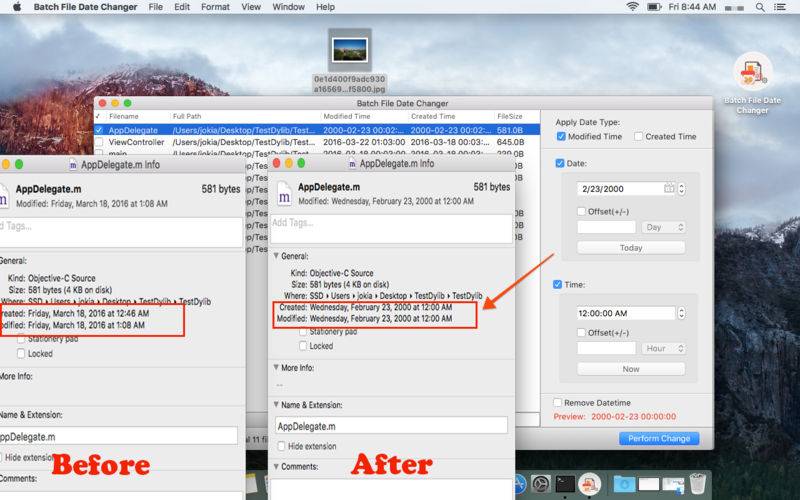Click the Perform Change button
The width and height of the screenshot is (800, 500).
(659, 438)
